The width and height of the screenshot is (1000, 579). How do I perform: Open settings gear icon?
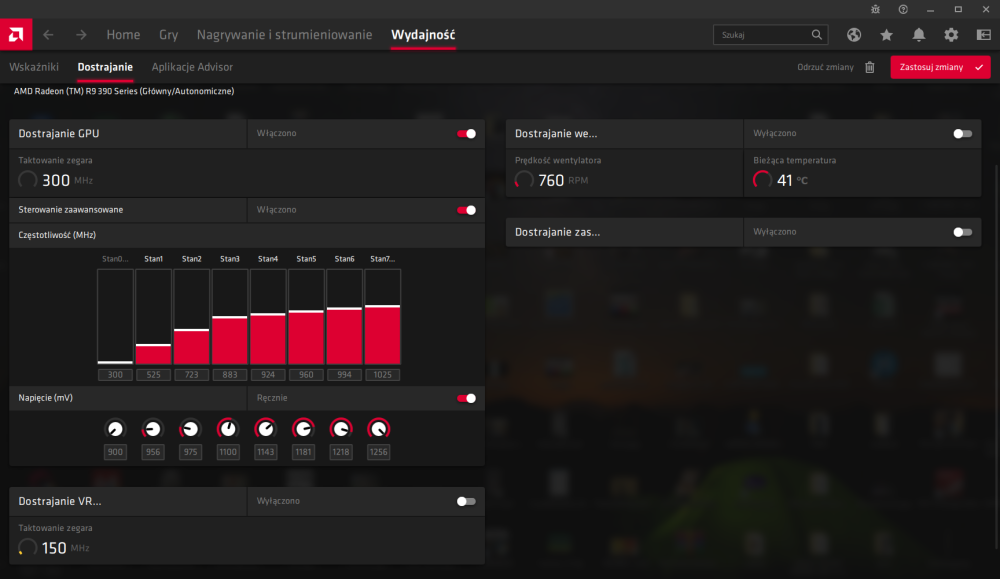point(951,35)
